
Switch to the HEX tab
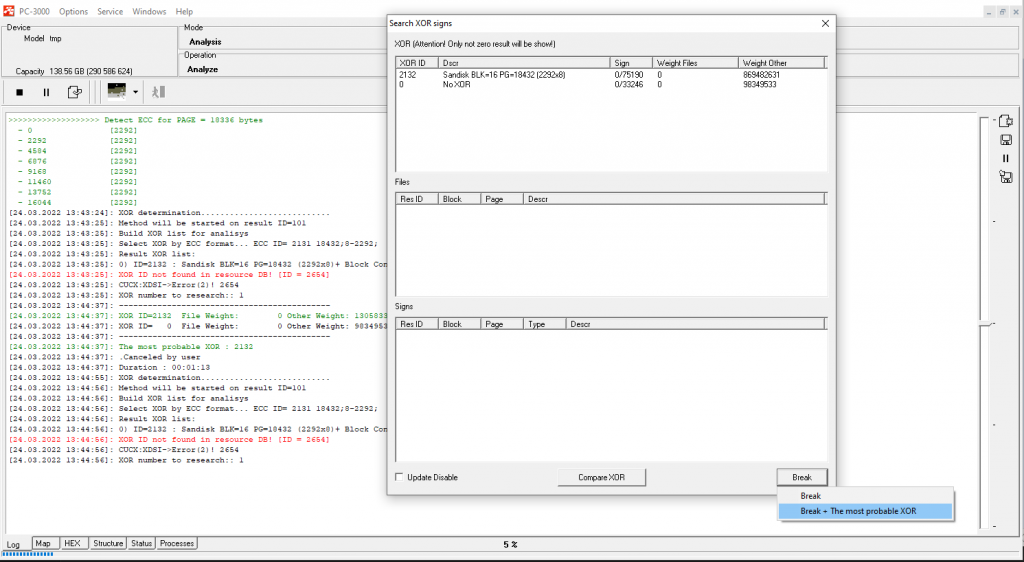click(72, 544)
